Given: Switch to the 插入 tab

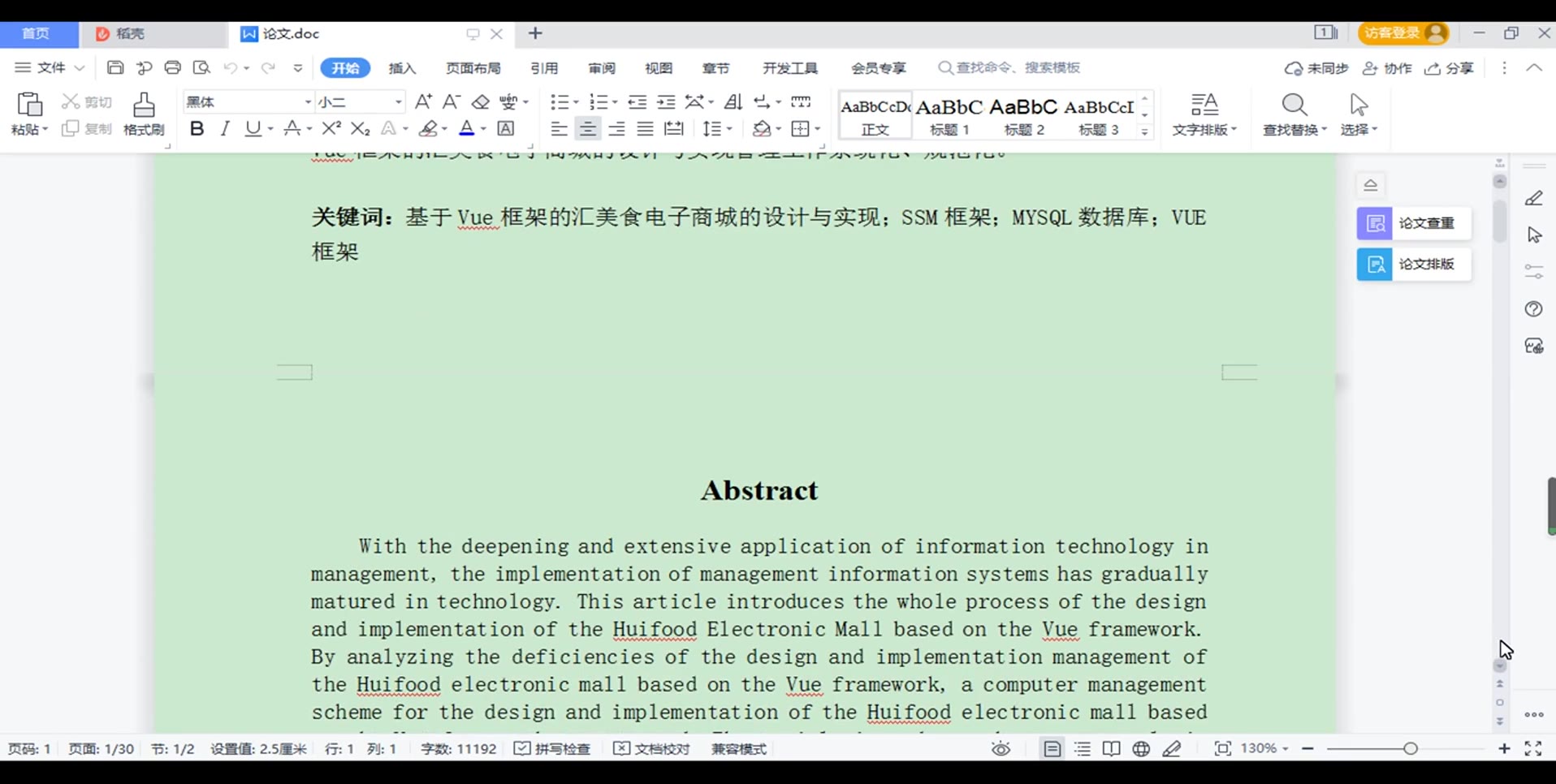Looking at the screenshot, I should 402,68.
